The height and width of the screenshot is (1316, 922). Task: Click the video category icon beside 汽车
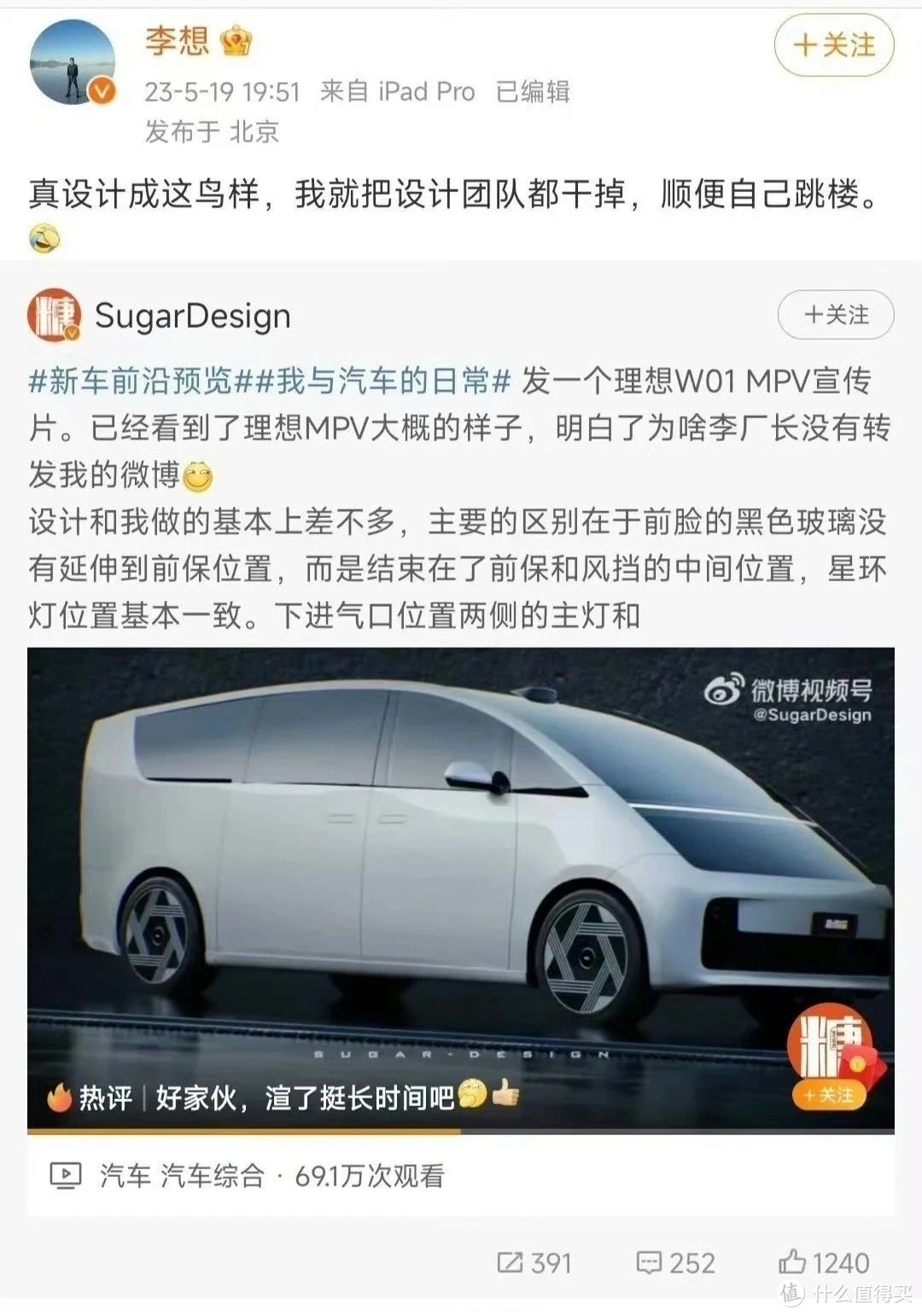(66, 1176)
